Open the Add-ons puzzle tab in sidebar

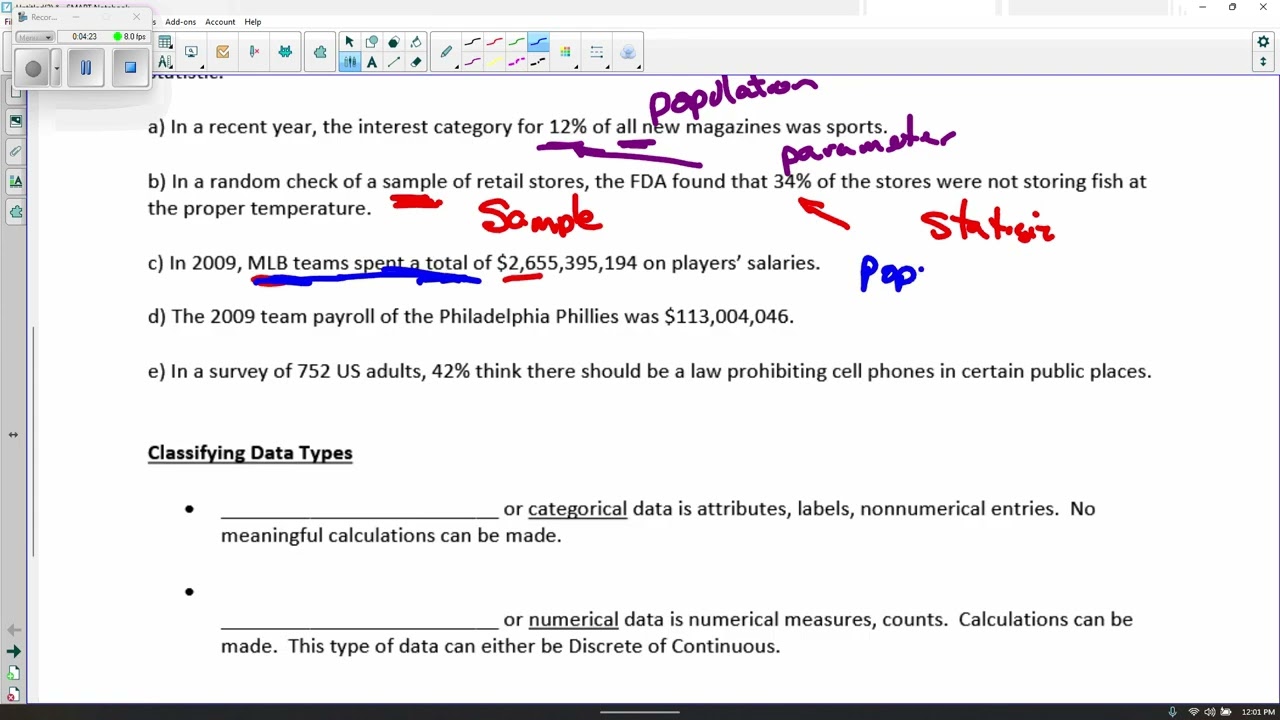coord(16,211)
